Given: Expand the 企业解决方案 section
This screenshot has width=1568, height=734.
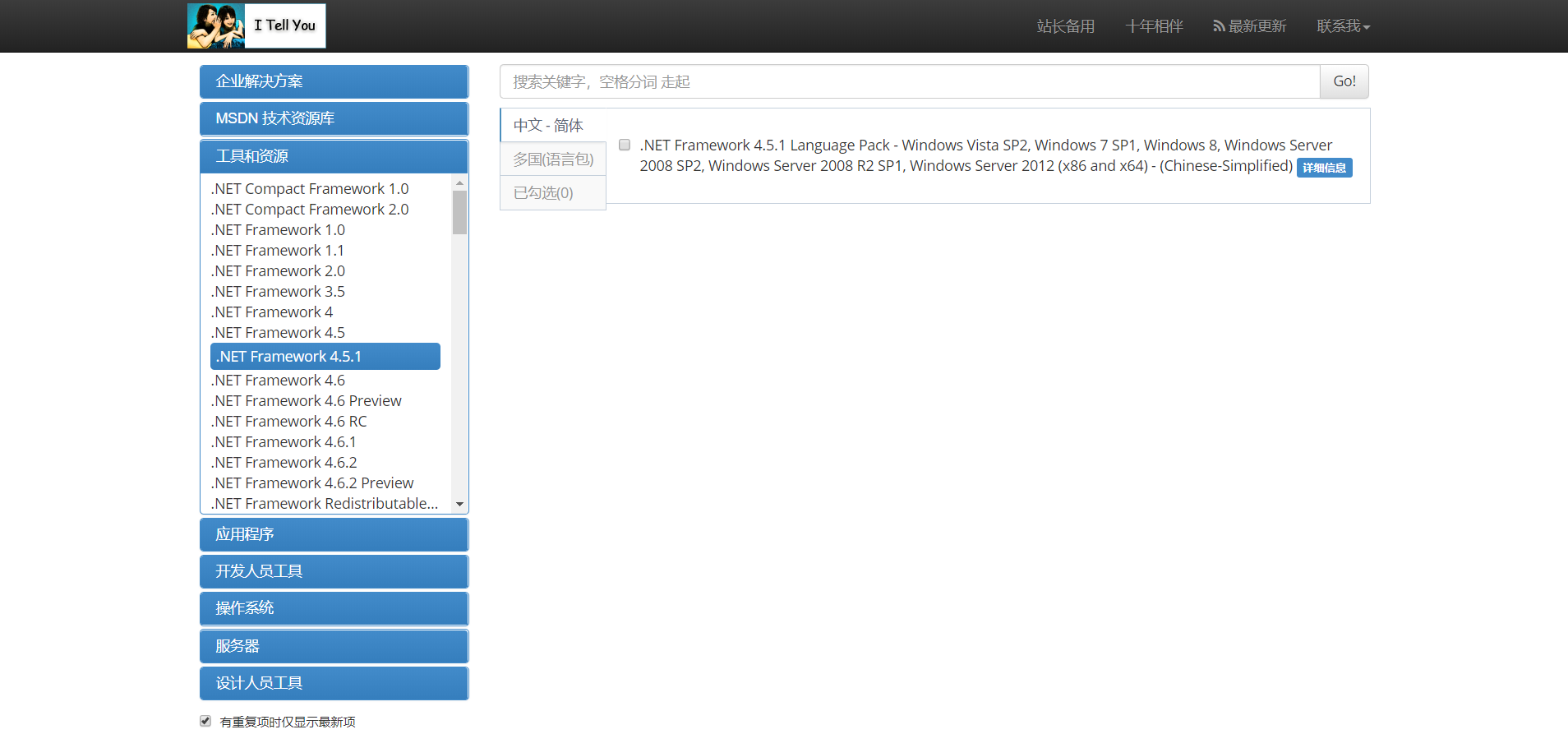Looking at the screenshot, I should pos(334,81).
